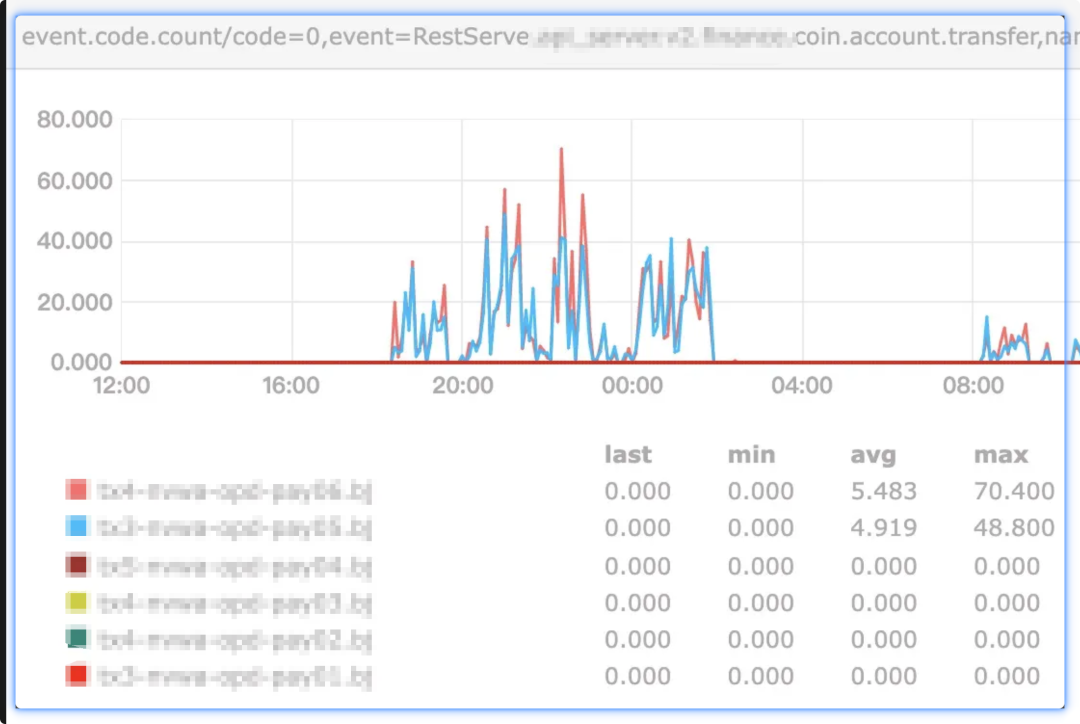Click the 00:00 x-axis label
The width and height of the screenshot is (1080, 724).
tap(632, 385)
